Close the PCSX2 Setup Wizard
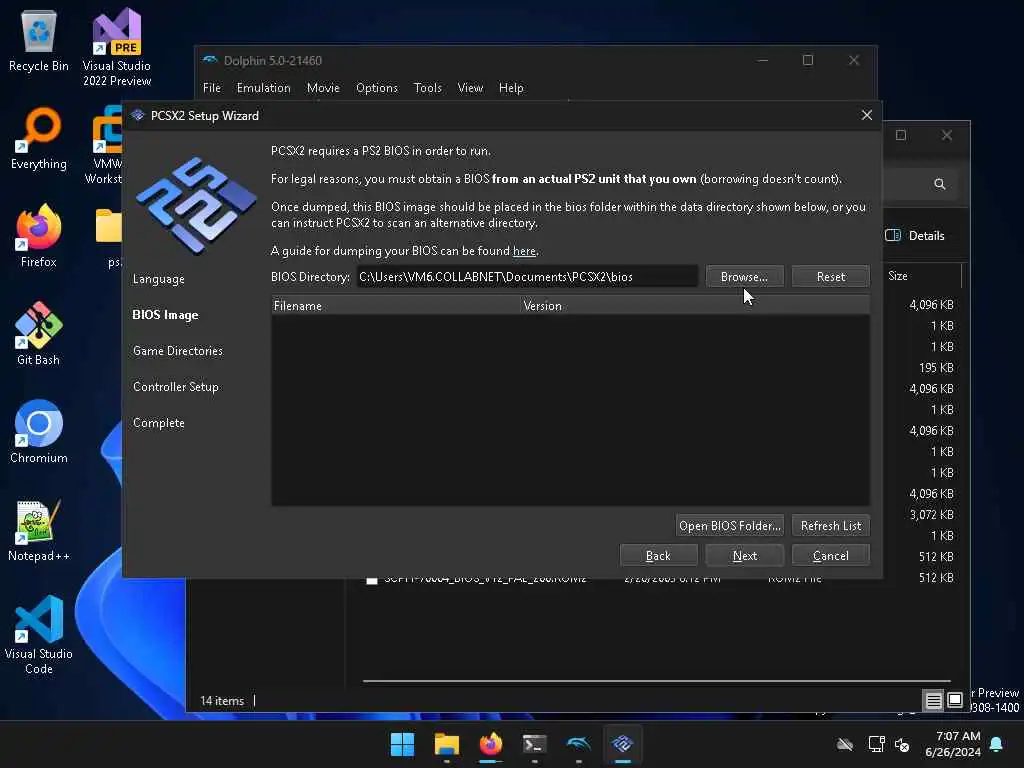This screenshot has width=1024, height=768. click(x=867, y=116)
